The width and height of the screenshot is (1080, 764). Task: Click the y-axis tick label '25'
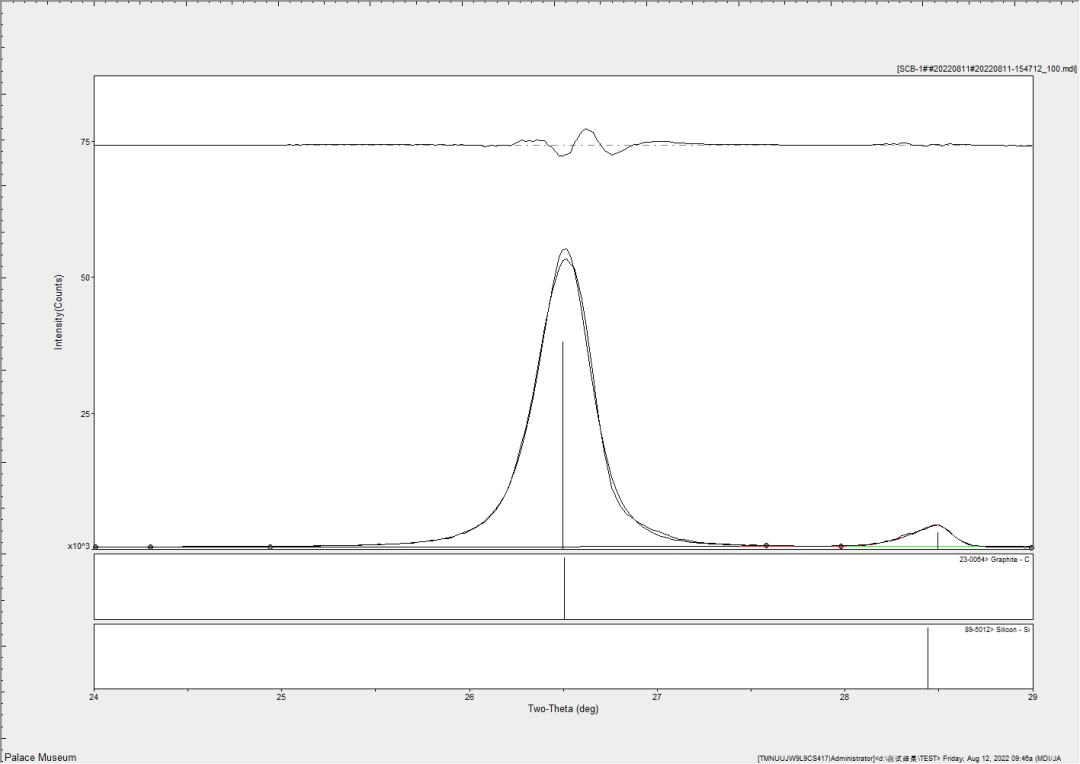(x=85, y=414)
